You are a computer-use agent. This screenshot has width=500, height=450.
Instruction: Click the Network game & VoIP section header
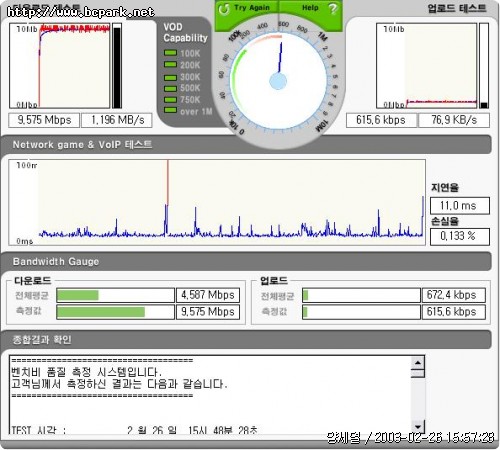point(246,145)
